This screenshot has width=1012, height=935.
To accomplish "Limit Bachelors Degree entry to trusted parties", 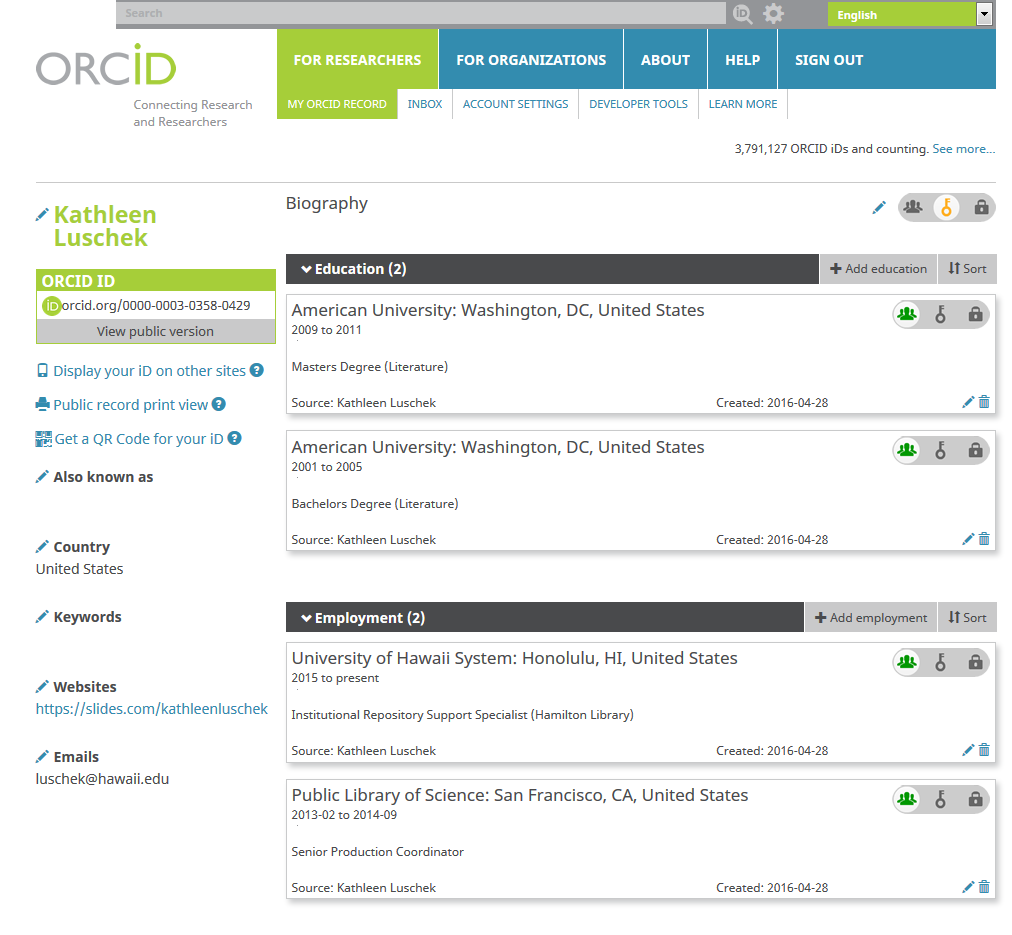I will point(940,450).
